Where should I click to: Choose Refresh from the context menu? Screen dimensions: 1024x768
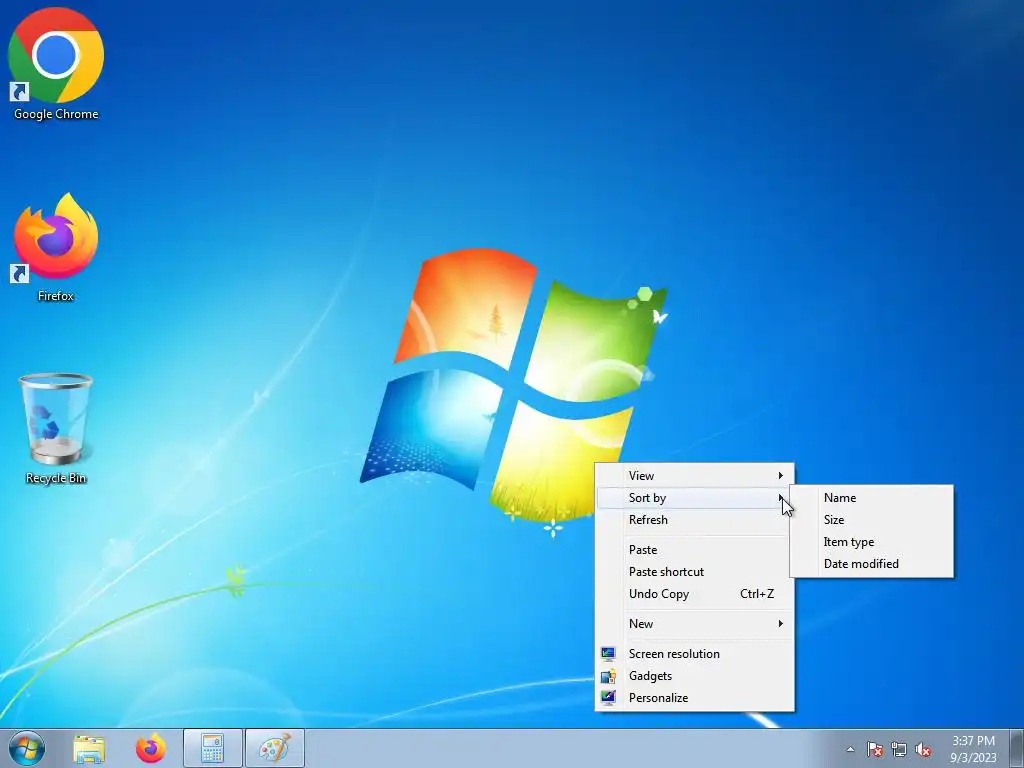tap(695, 520)
